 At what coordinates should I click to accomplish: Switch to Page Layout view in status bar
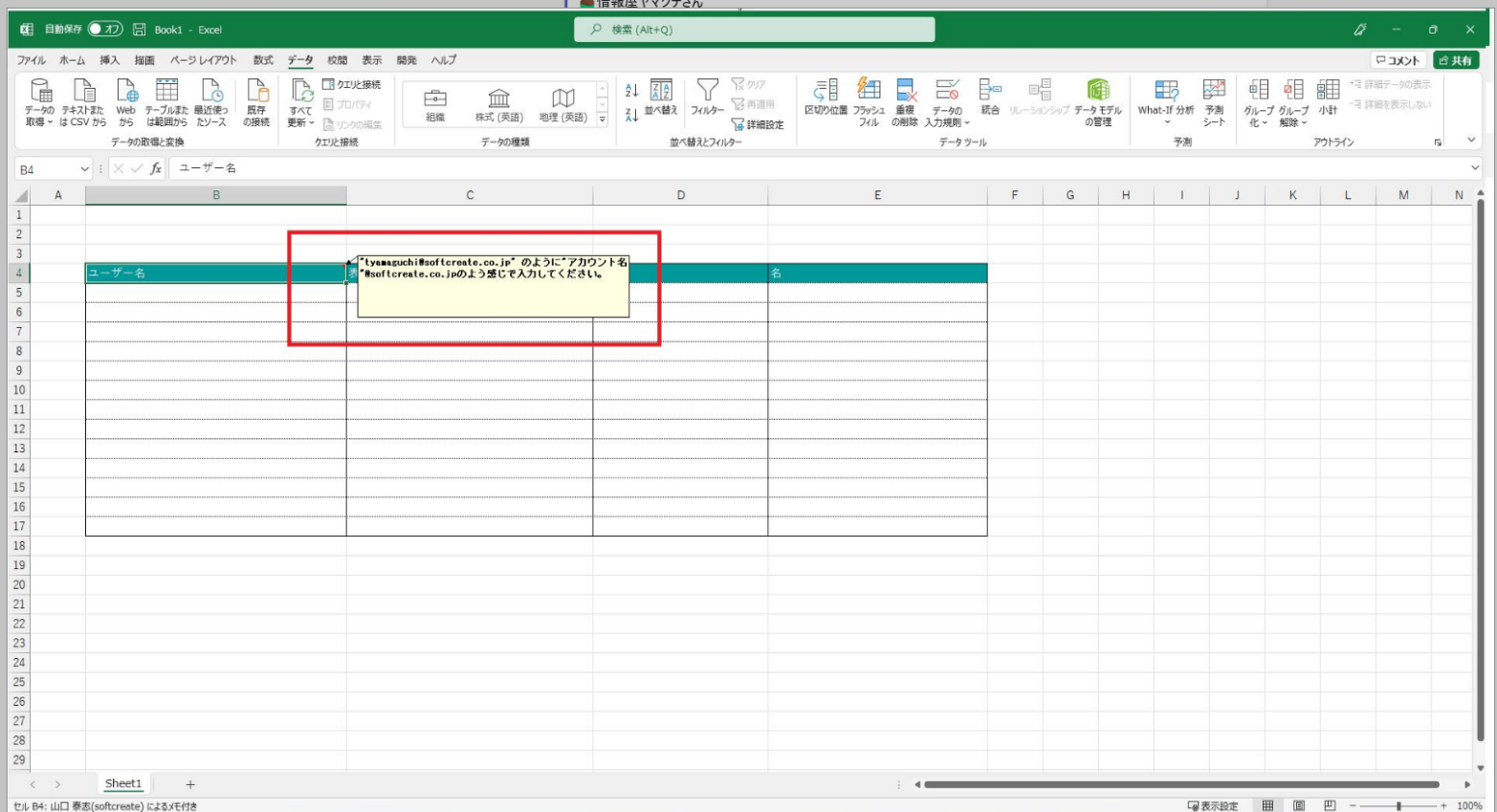1299,805
